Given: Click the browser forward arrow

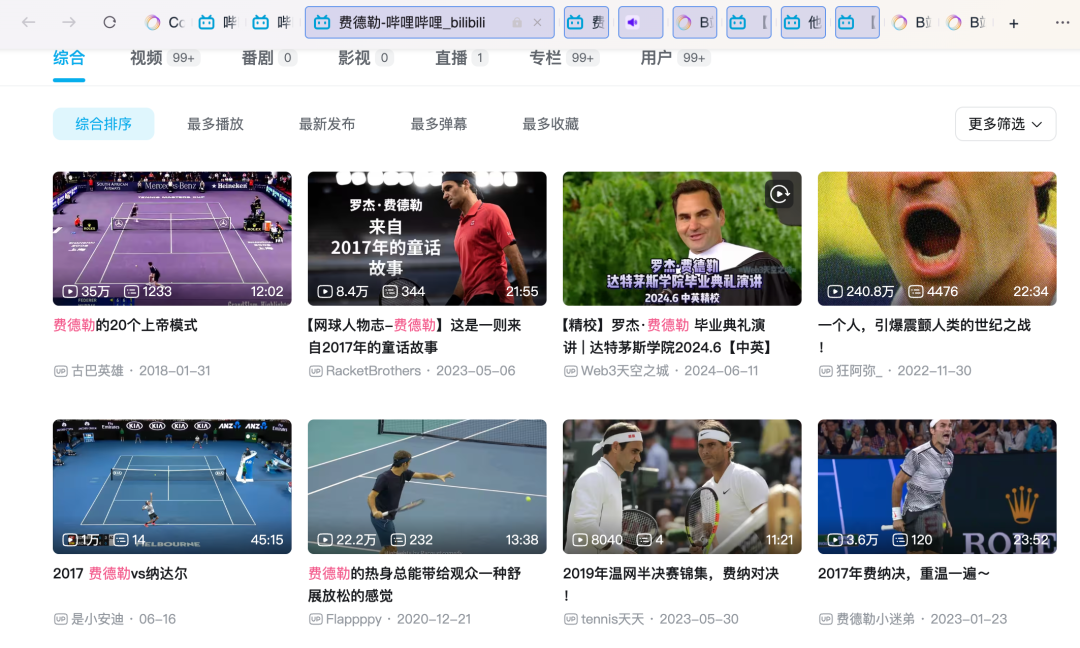Looking at the screenshot, I should [x=69, y=22].
